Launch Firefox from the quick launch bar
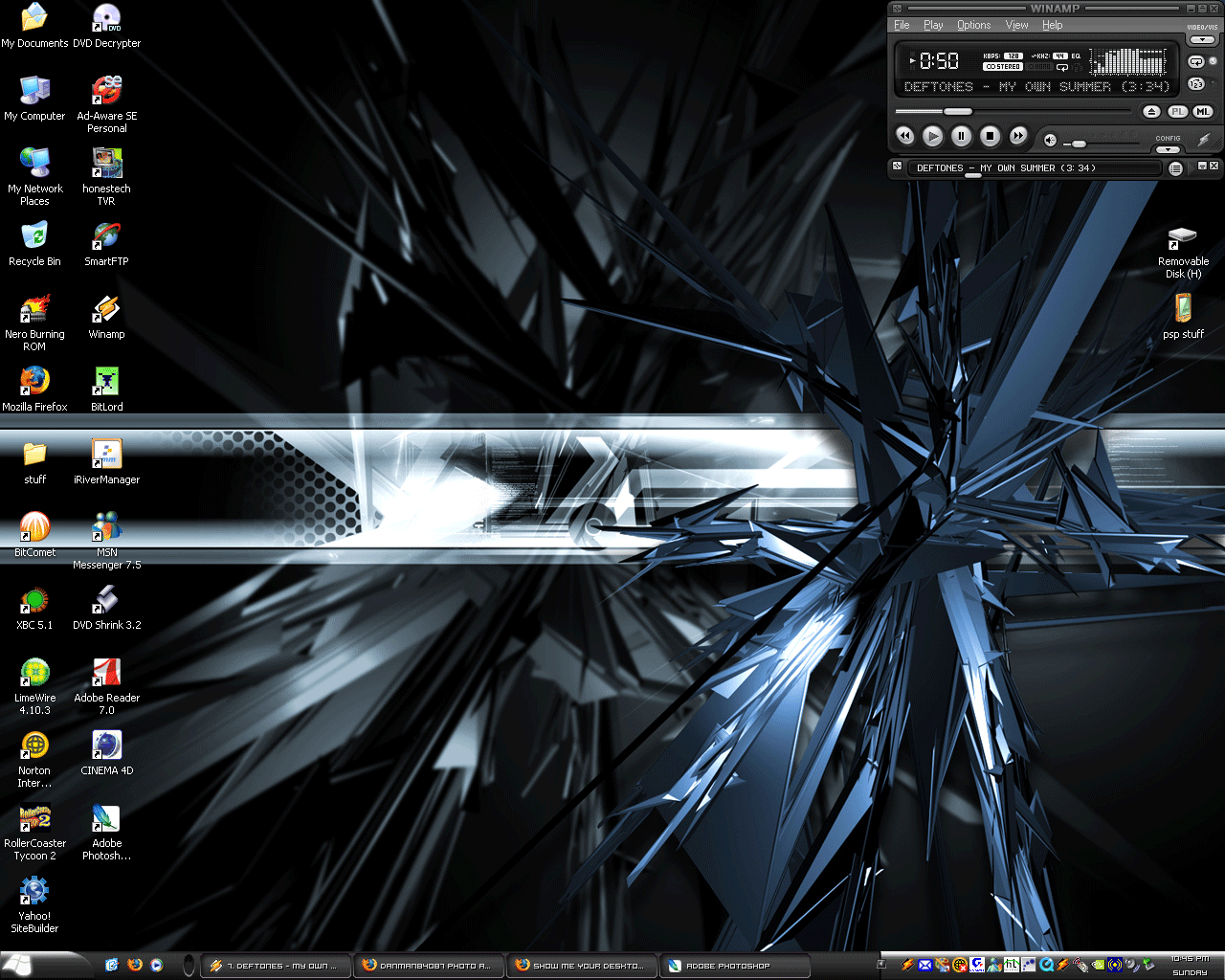Screen dimensions: 1225x980 tap(134, 965)
